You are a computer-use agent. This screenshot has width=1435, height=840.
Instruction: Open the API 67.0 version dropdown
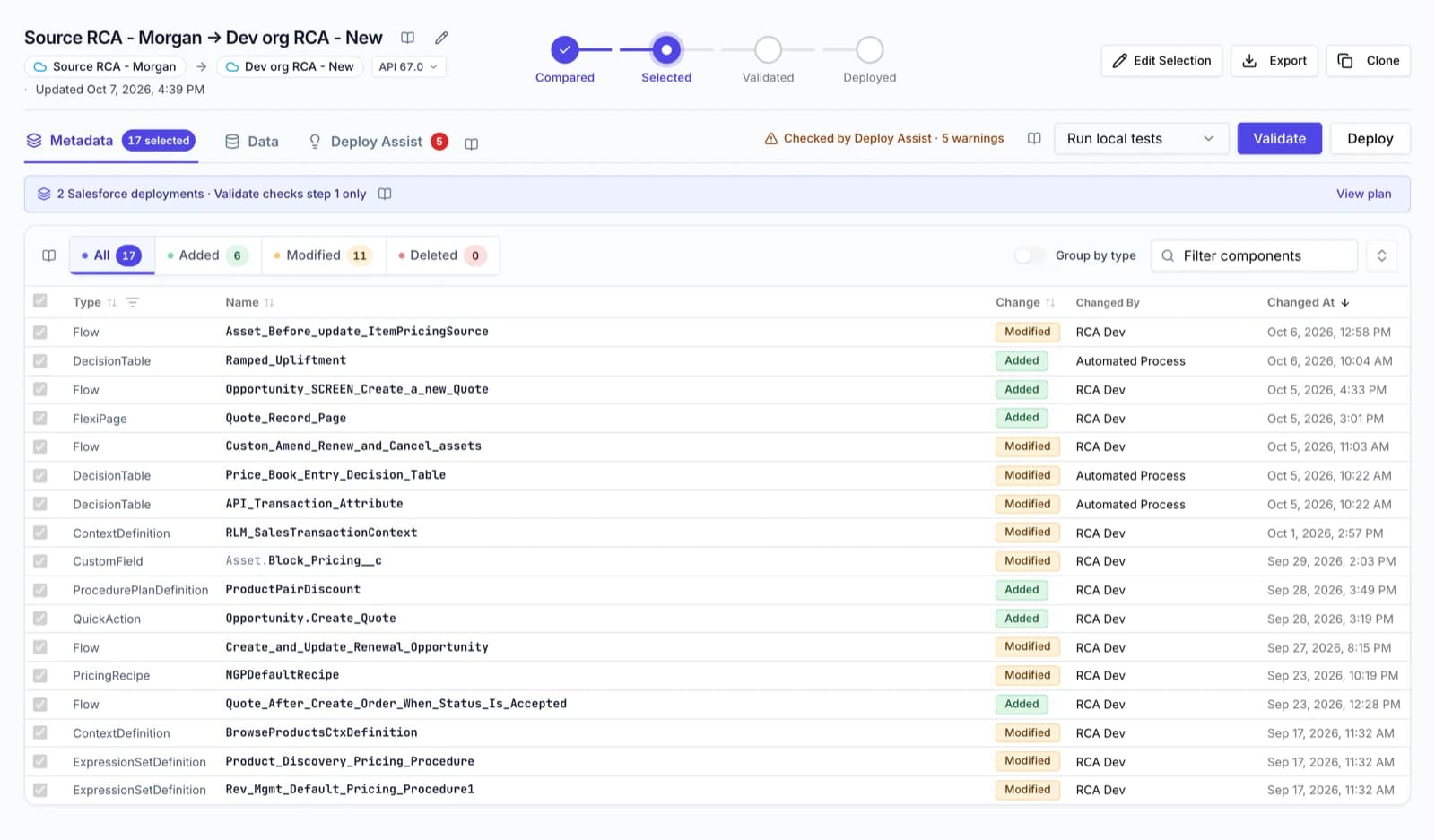408,66
